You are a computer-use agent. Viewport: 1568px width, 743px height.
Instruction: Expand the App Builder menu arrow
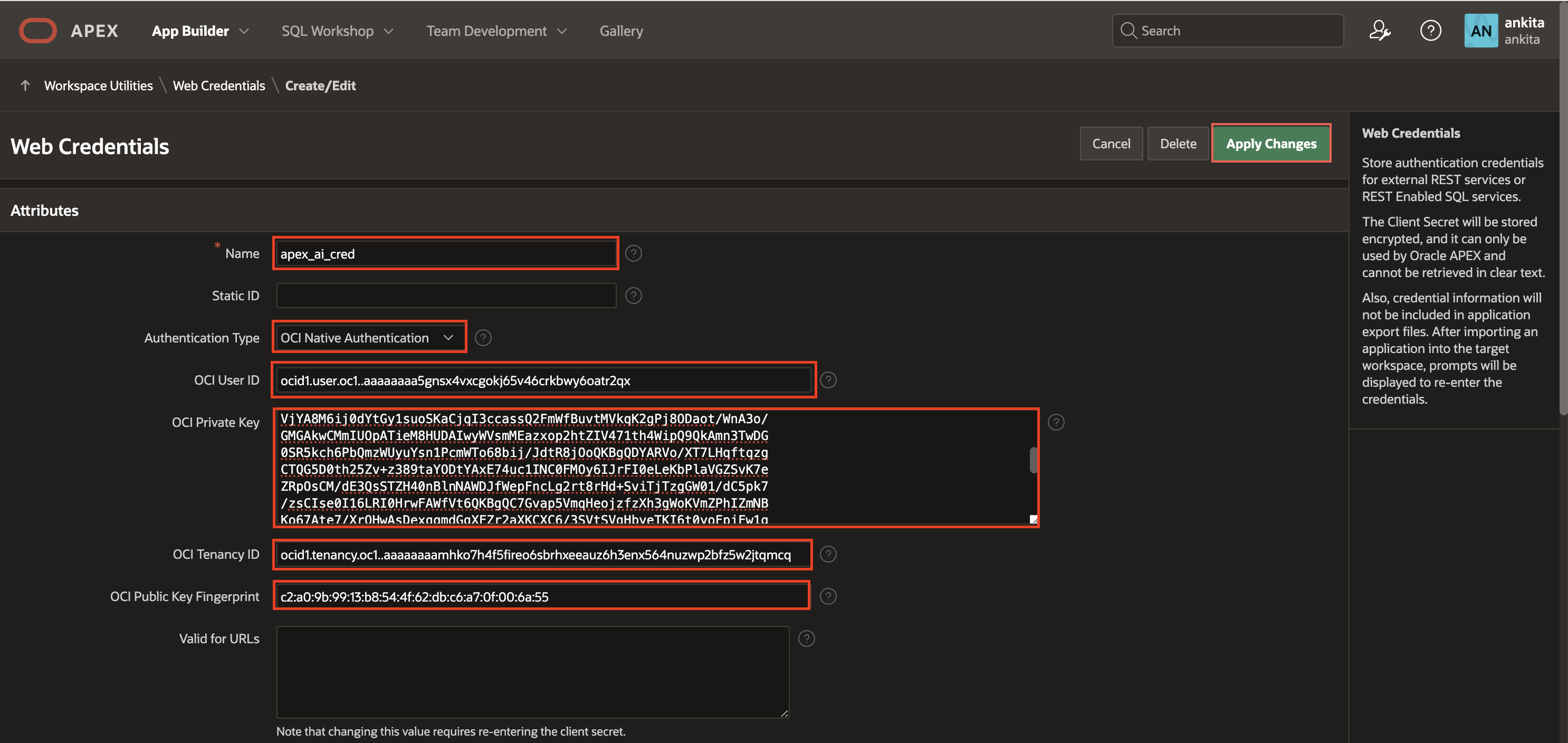pyautogui.click(x=244, y=31)
